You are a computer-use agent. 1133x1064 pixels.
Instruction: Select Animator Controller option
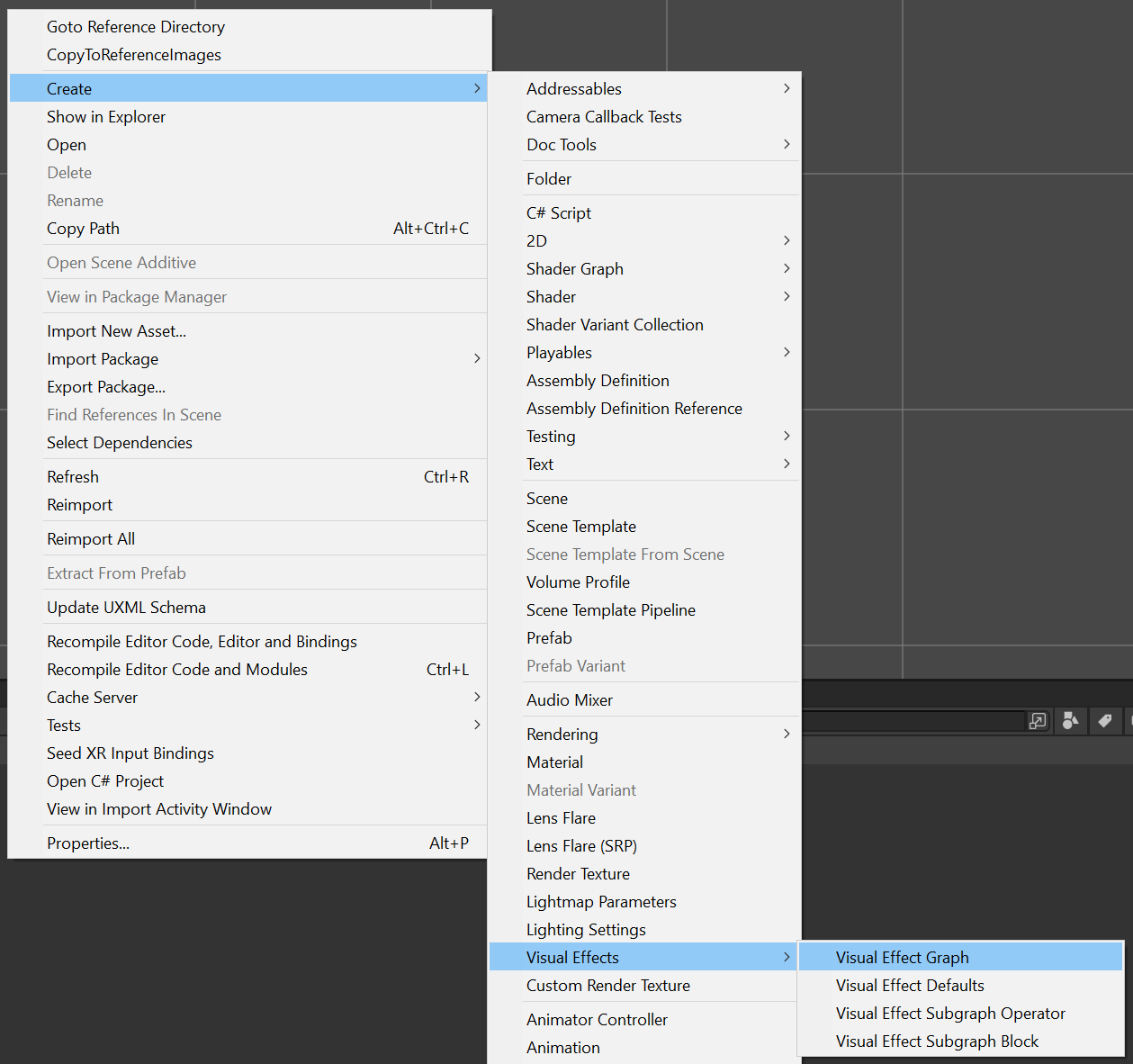coord(597,1020)
